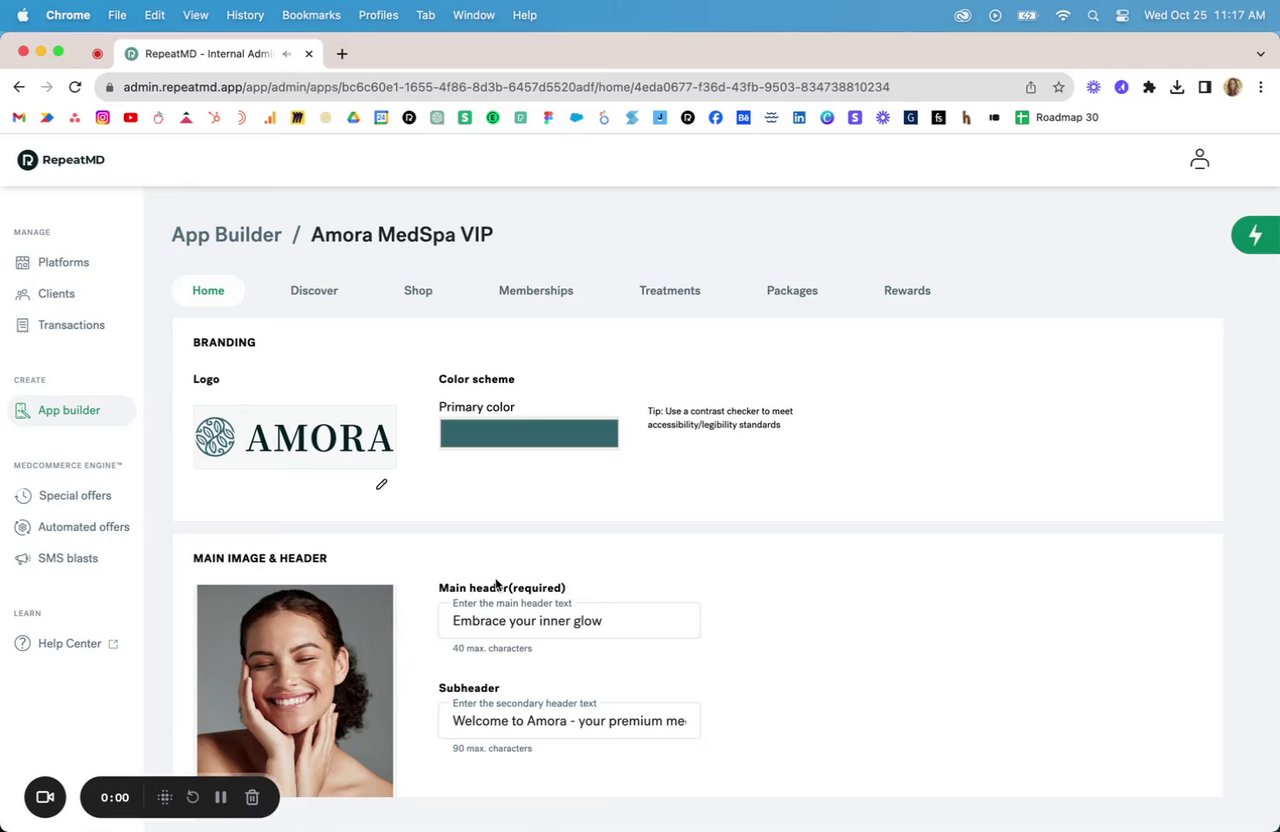Switch to the Home tab

(x=208, y=291)
